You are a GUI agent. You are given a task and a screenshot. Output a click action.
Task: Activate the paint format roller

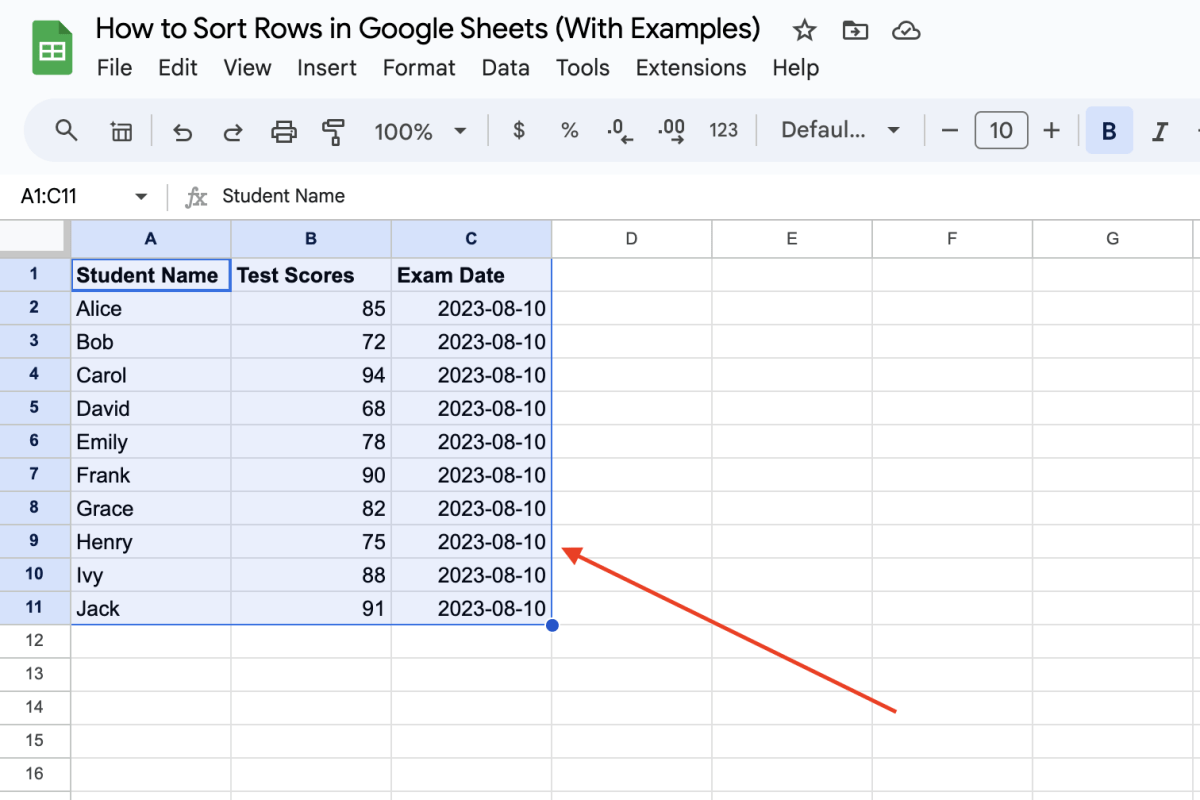click(334, 131)
